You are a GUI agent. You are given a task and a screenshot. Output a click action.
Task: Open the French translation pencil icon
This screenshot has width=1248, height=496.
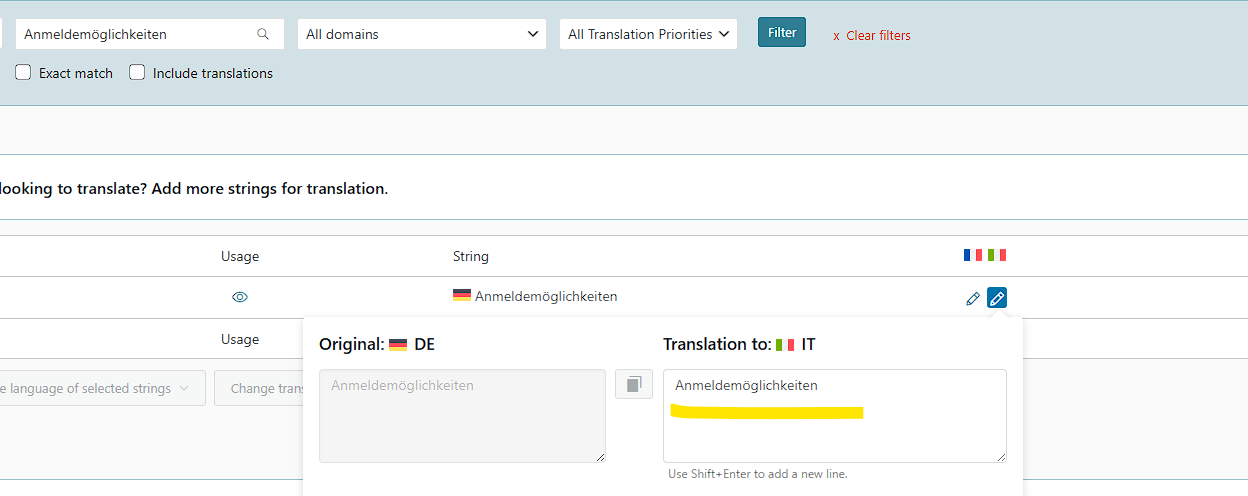973,298
